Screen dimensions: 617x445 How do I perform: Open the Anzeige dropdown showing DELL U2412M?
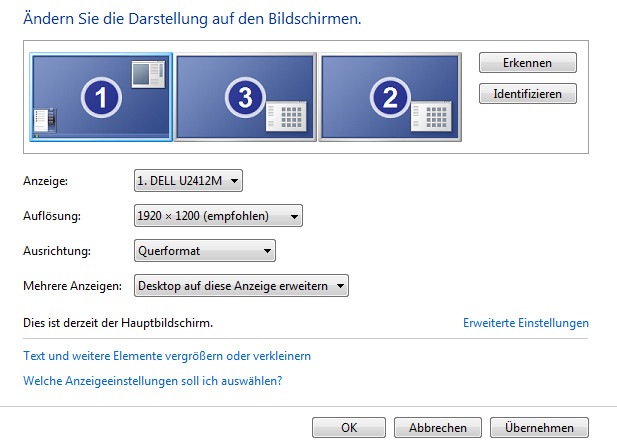(188, 181)
